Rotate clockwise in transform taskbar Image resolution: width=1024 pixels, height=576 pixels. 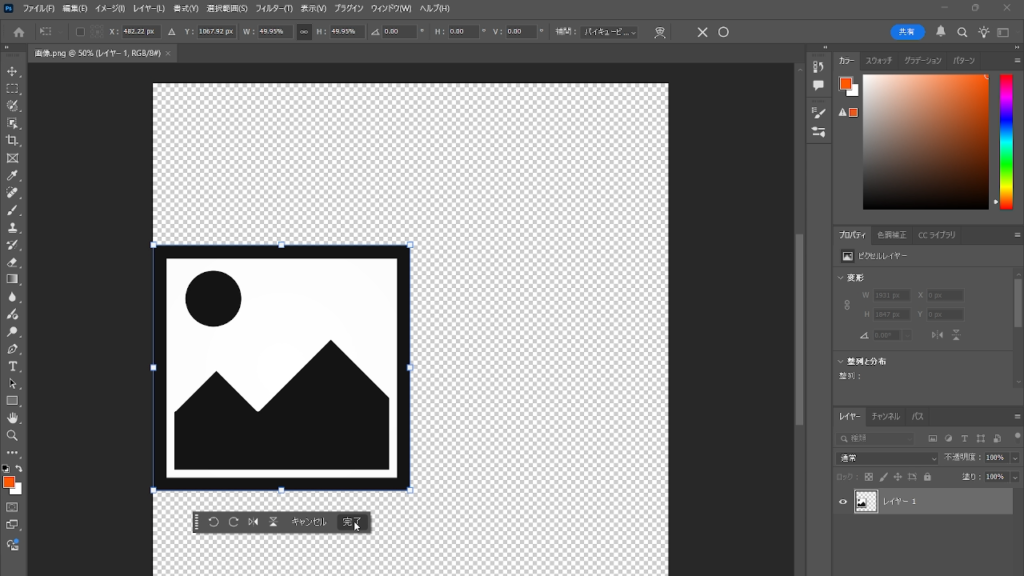233,522
